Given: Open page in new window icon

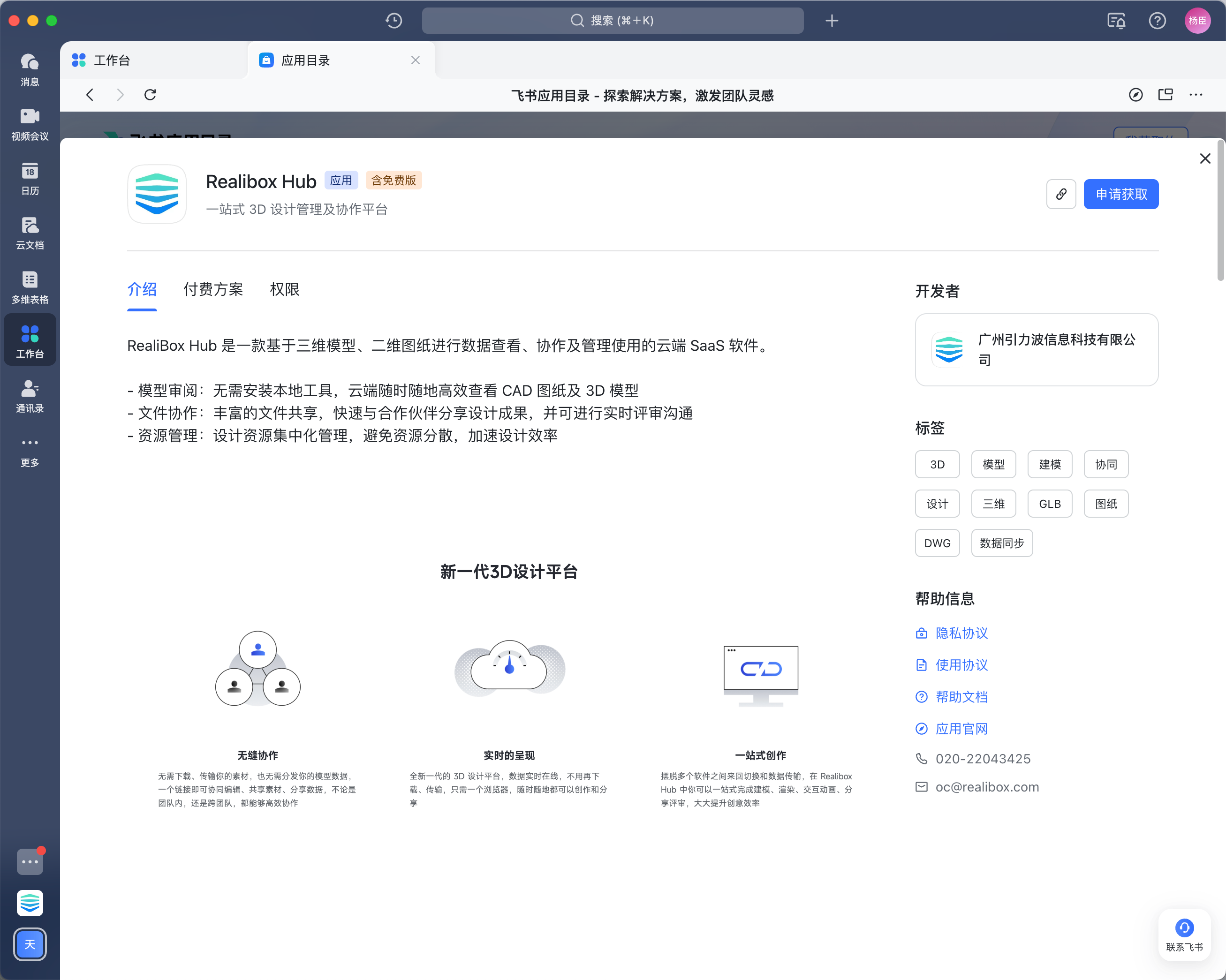Looking at the screenshot, I should coord(1165,94).
